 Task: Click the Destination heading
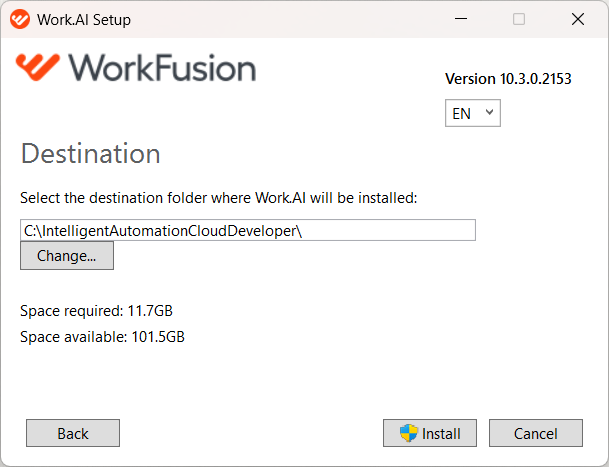pos(90,153)
